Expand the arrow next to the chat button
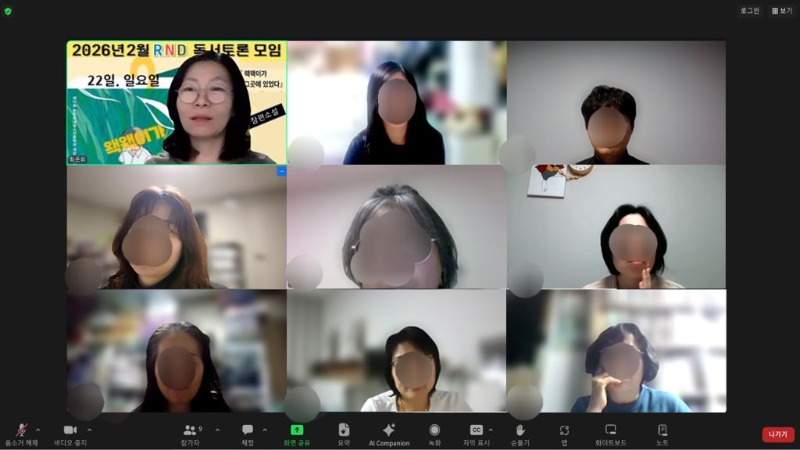800x450 pixels. (x=264, y=429)
